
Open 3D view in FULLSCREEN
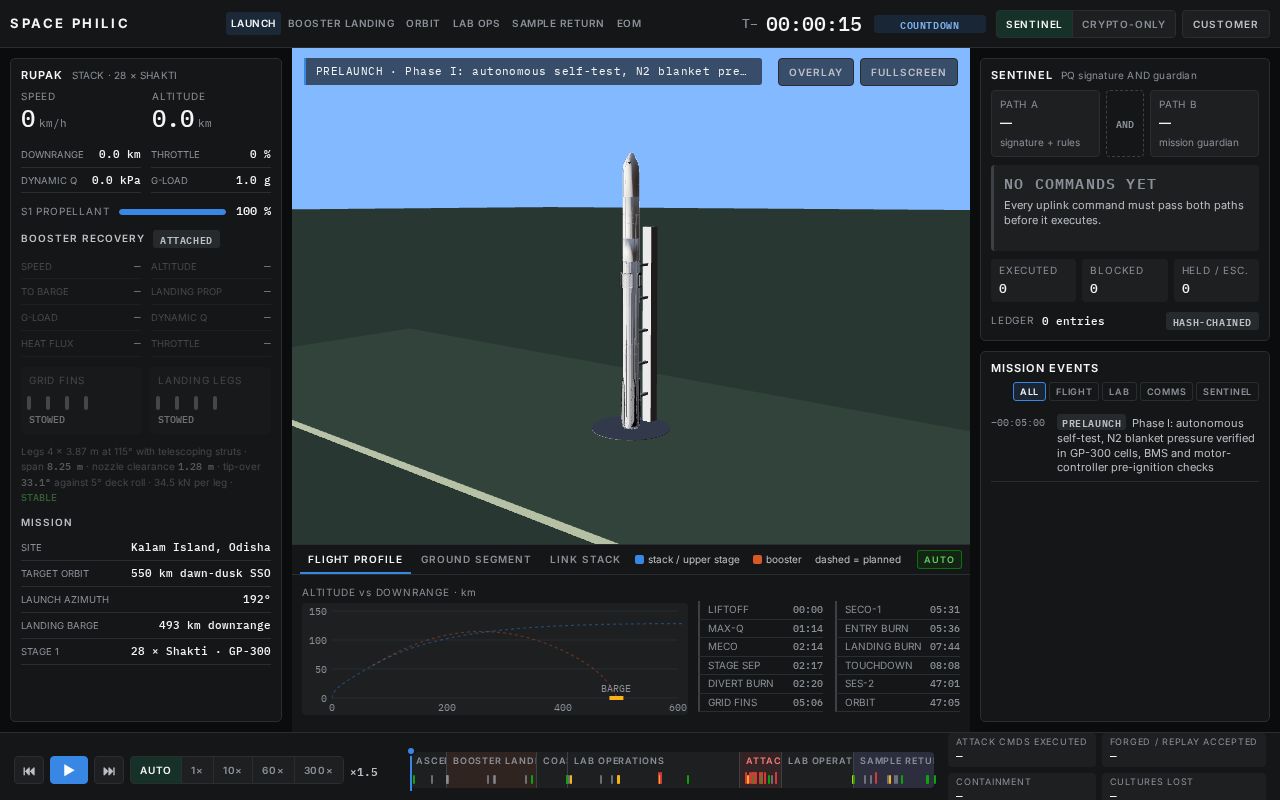(909, 72)
